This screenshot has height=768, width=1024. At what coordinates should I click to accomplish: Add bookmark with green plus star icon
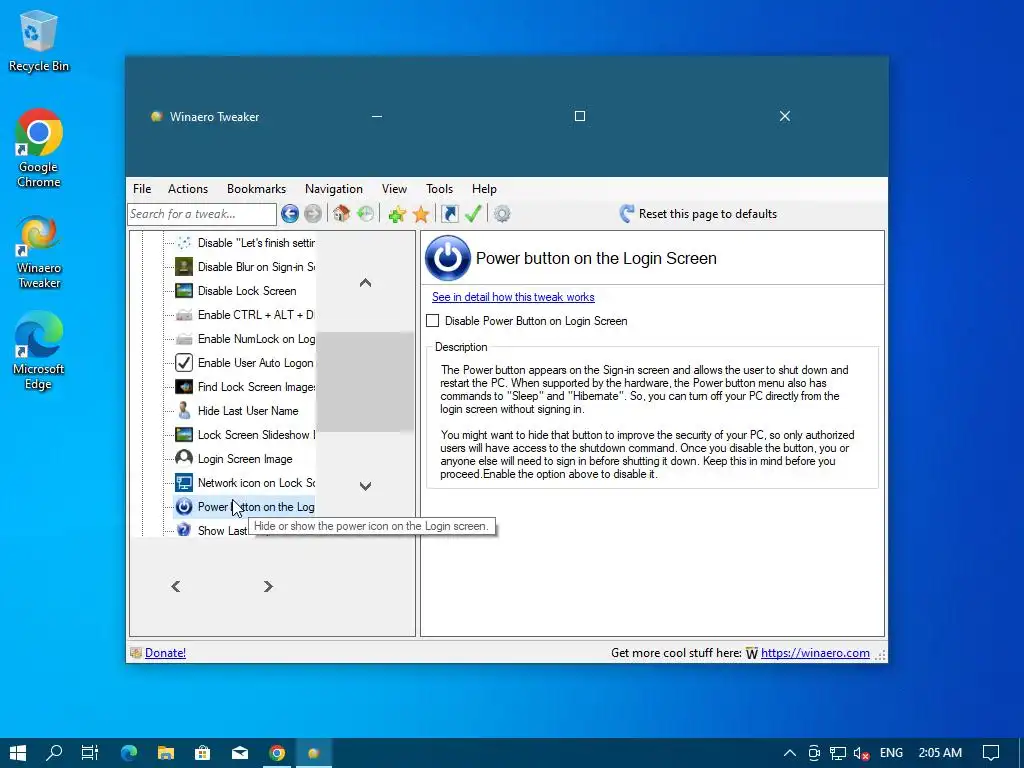[x=396, y=214]
